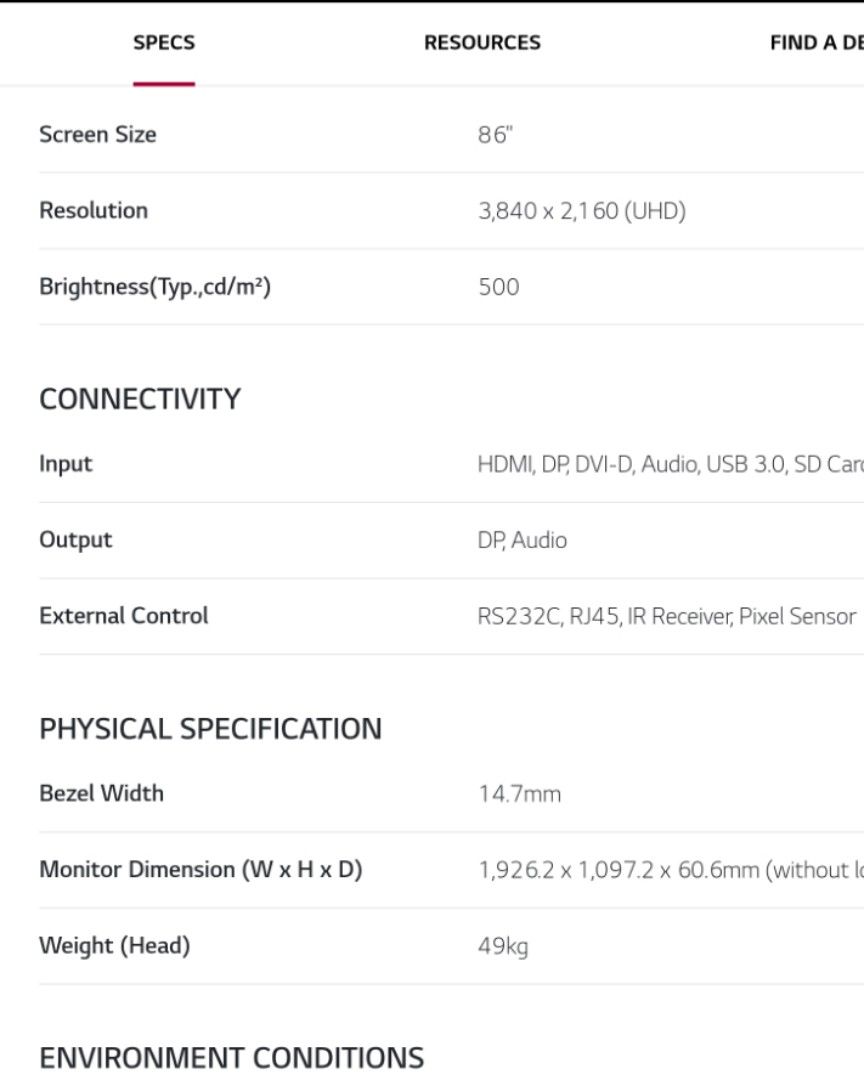
Task: Select the DP, Audio output value
Action: (522, 539)
